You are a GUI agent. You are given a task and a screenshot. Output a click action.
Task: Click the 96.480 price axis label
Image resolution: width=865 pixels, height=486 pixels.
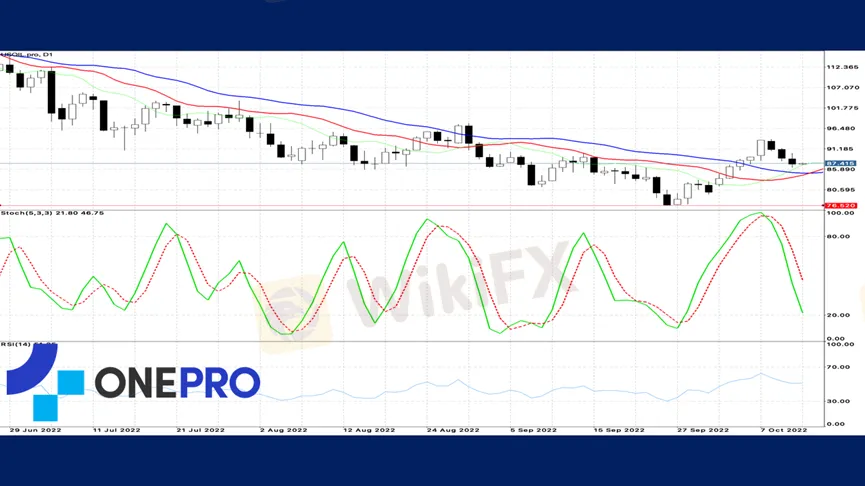coord(840,129)
